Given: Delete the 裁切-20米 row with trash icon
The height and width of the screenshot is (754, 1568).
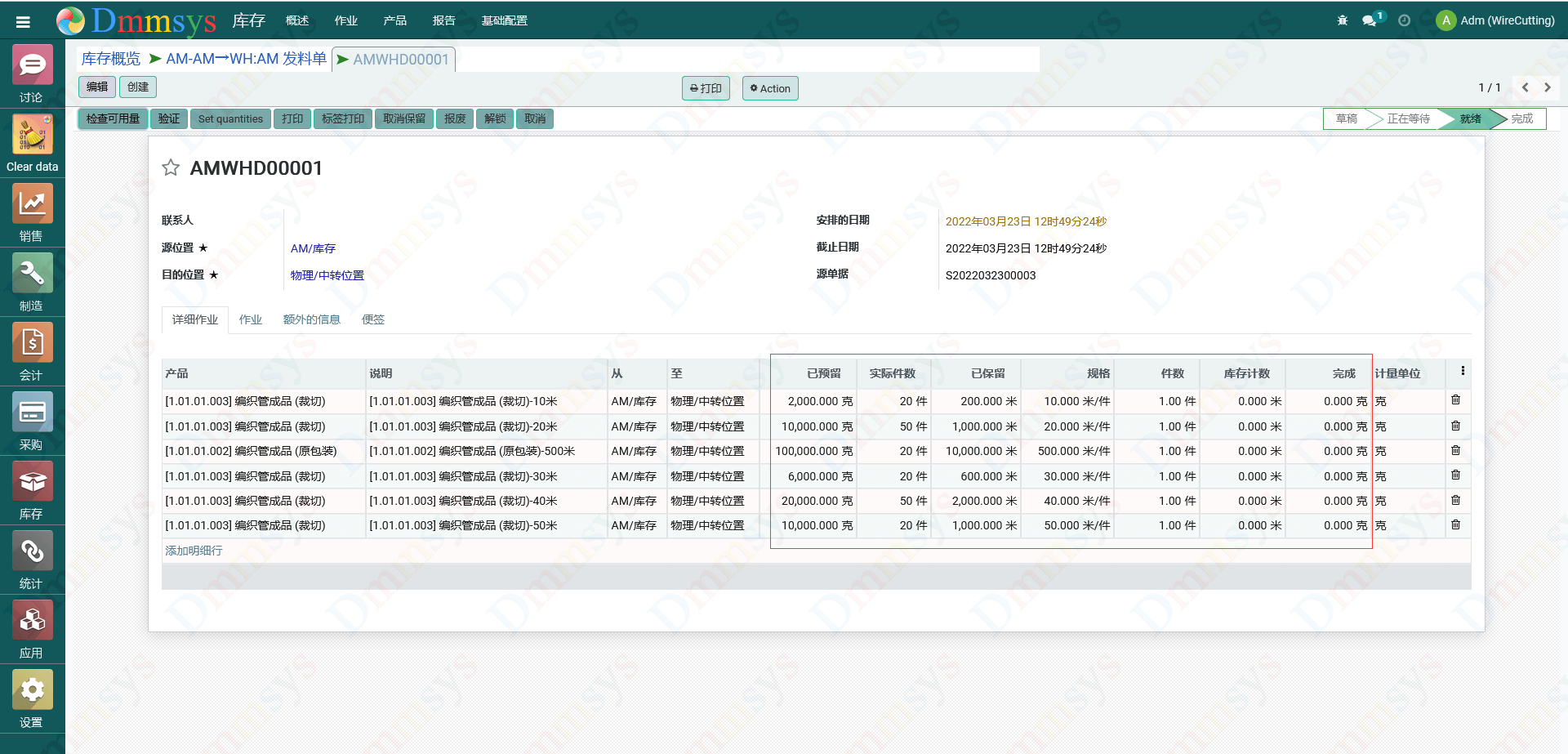Looking at the screenshot, I should (1455, 426).
